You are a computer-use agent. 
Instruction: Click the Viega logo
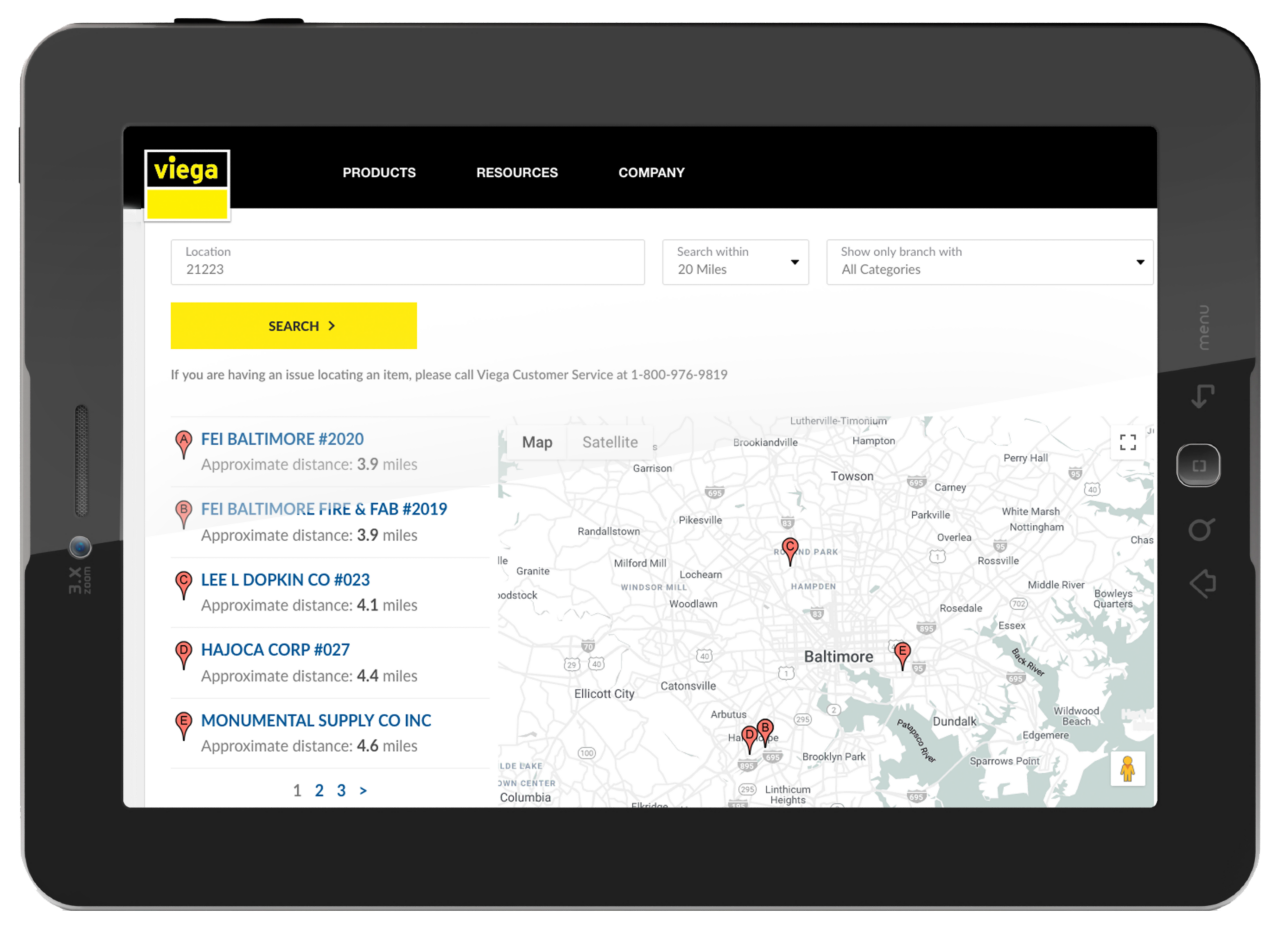point(187,184)
